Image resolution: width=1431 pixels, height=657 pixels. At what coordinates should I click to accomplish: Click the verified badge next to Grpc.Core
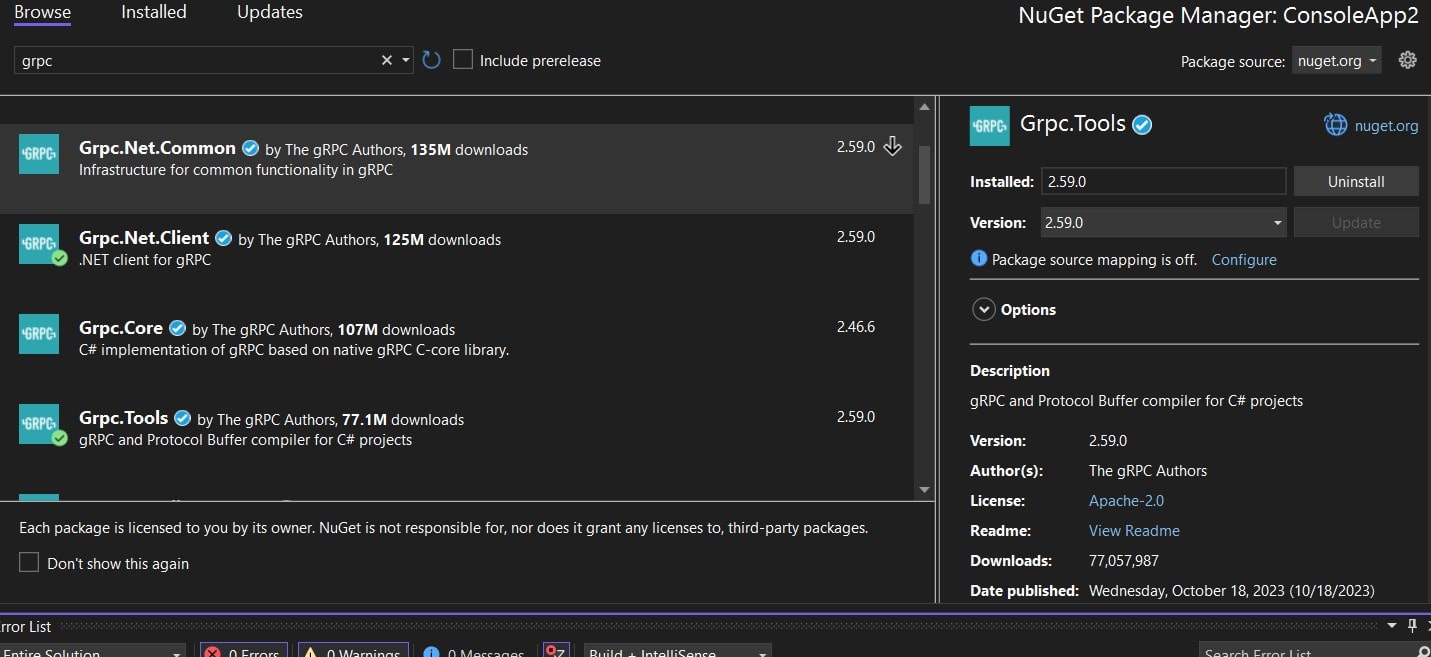pyautogui.click(x=178, y=328)
